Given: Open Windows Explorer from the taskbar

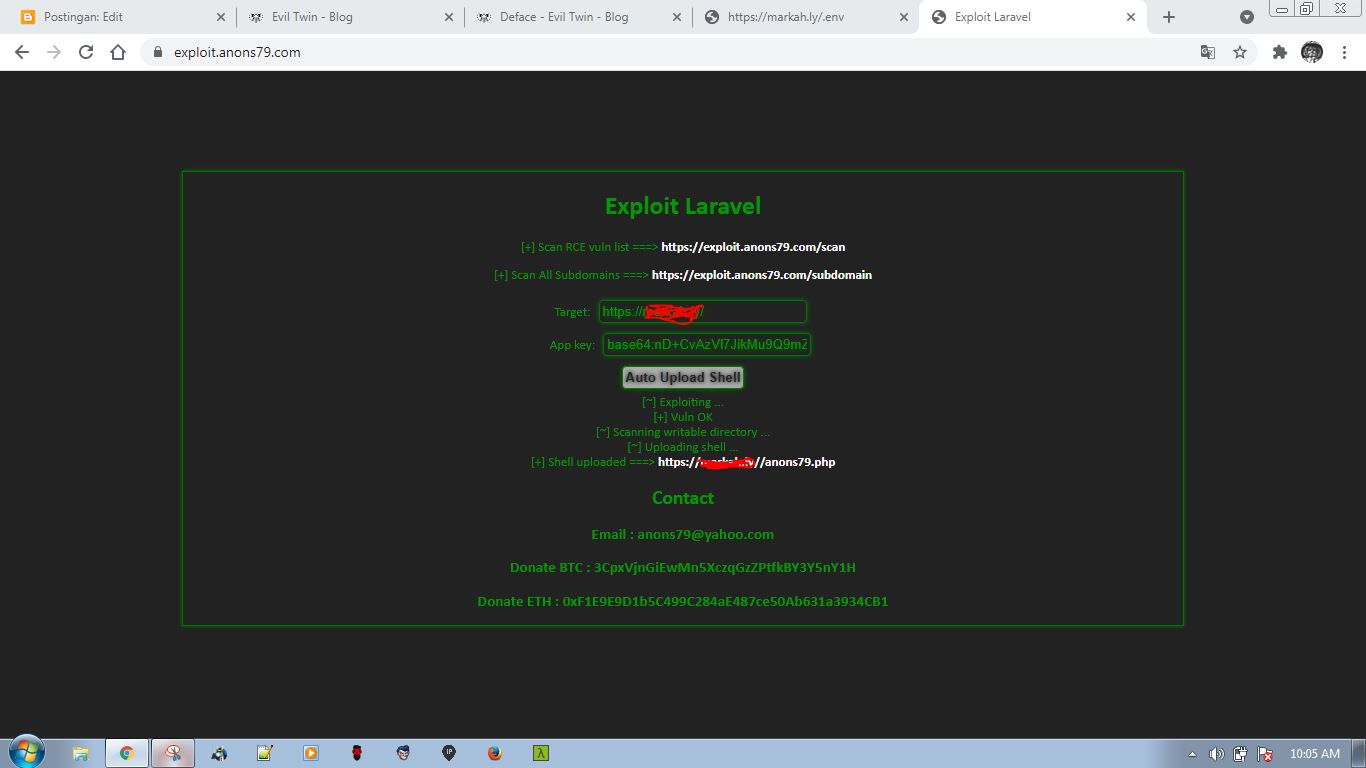Looking at the screenshot, I should click(x=80, y=753).
